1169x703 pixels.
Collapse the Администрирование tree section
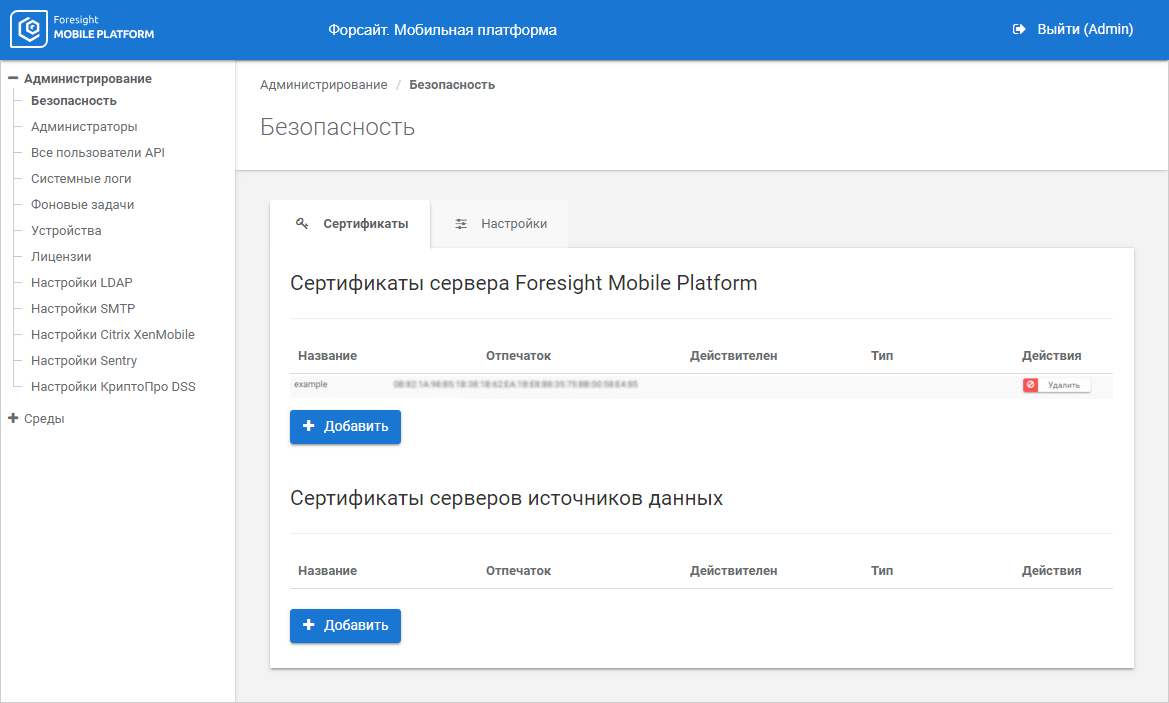point(14,78)
